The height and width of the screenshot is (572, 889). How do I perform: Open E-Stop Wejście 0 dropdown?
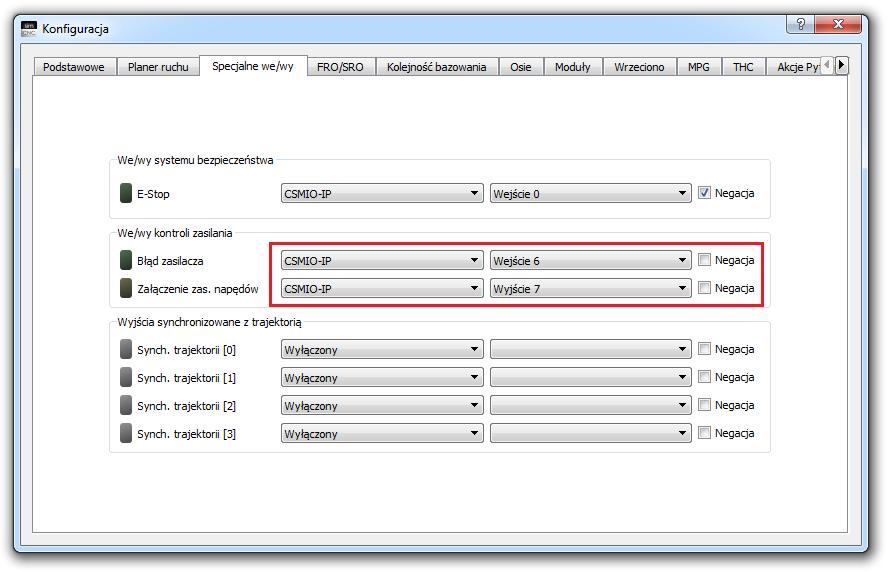click(x=590, y=193)
